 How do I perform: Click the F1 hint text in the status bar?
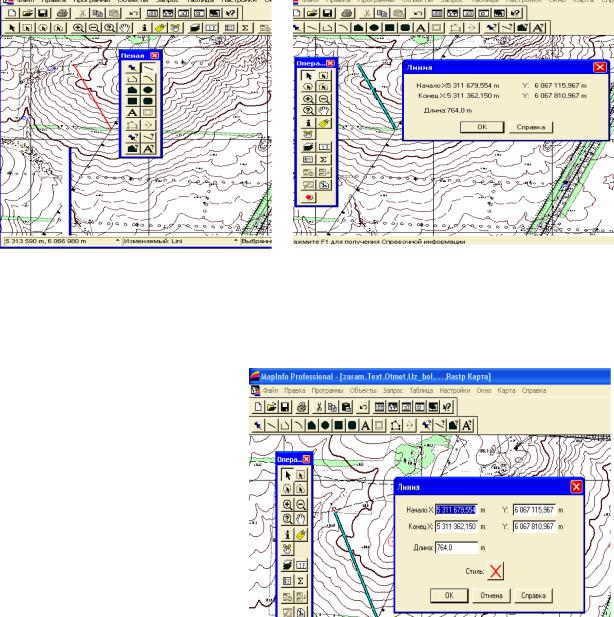[x=379, y=241]
